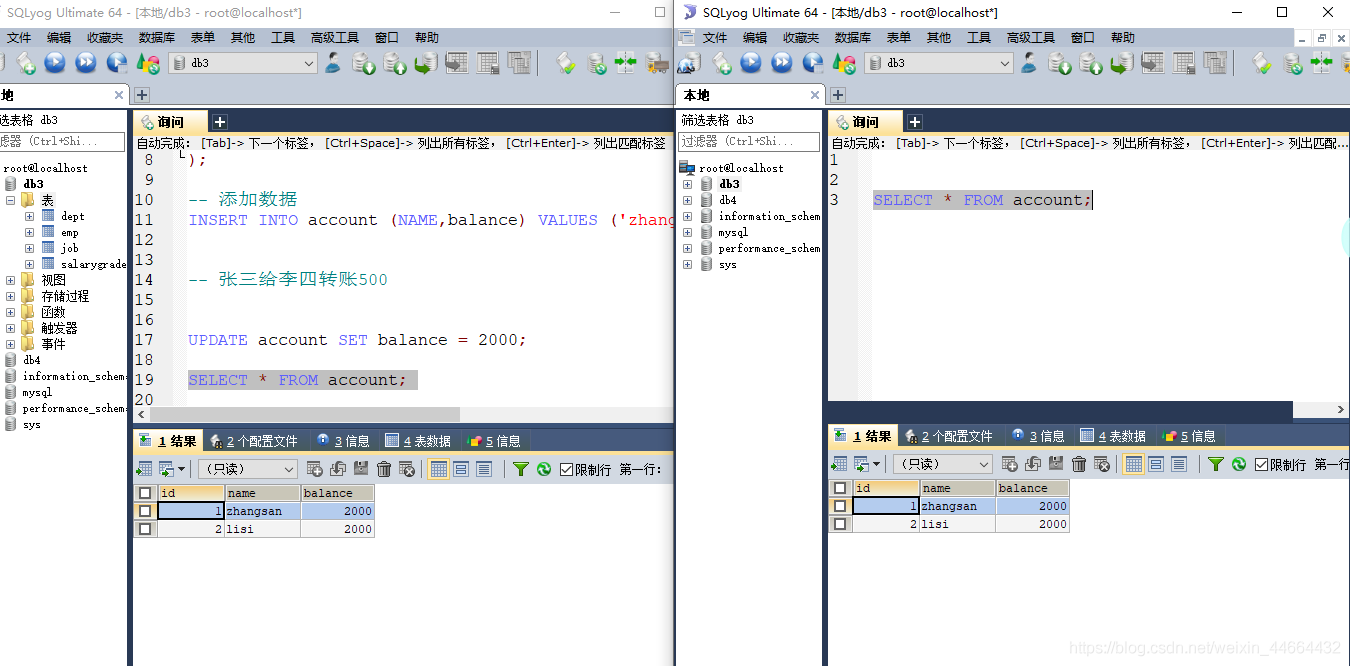Click Insert new row icon in left result toolbar

[x=314, y=469]
